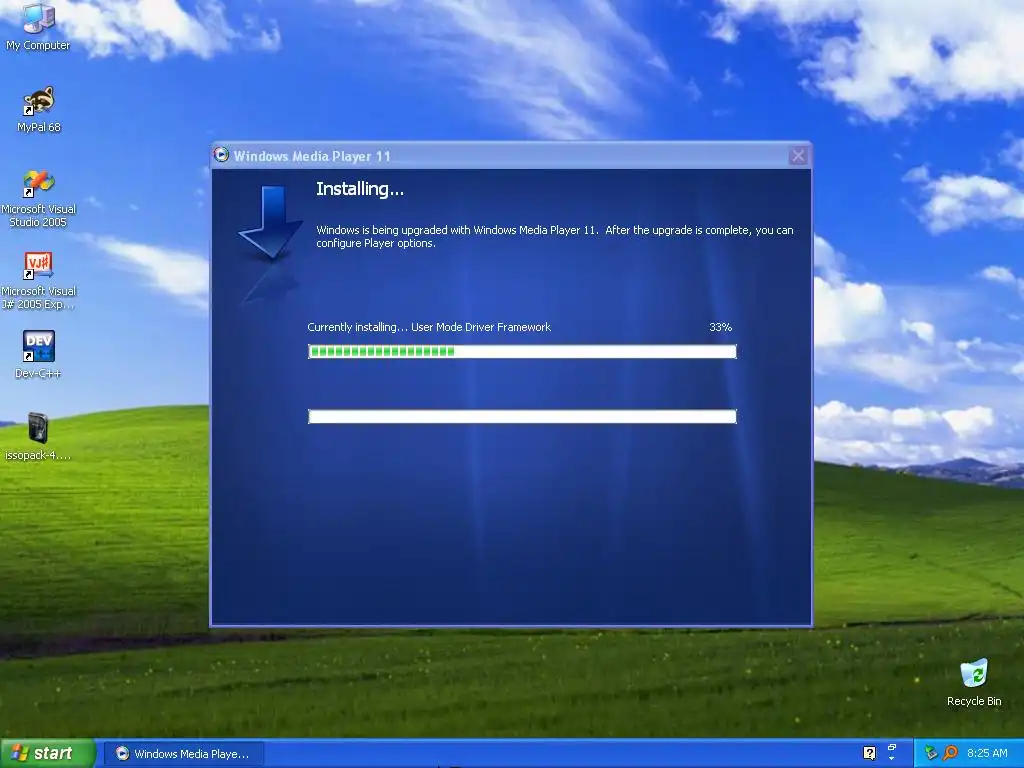Click the 33% progress label
Viewport: 1024px width, 768px height.
pos(720,327)
